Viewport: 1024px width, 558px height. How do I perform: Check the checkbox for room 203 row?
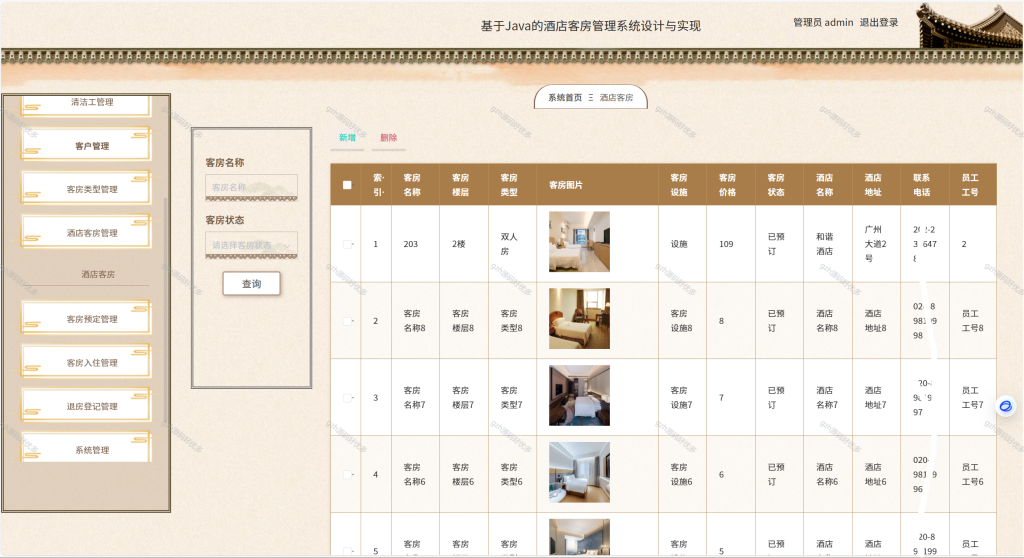pos(347,244)
